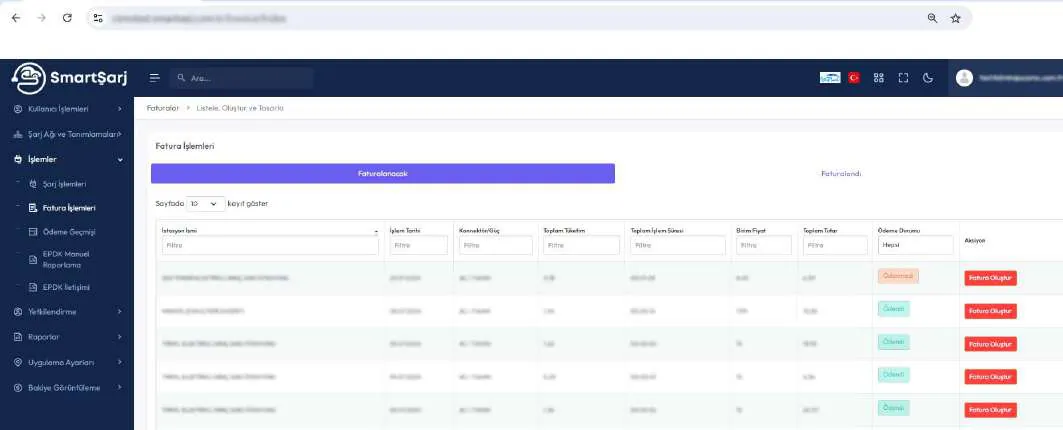Open the apps grid icon

(x=879, y=78)
